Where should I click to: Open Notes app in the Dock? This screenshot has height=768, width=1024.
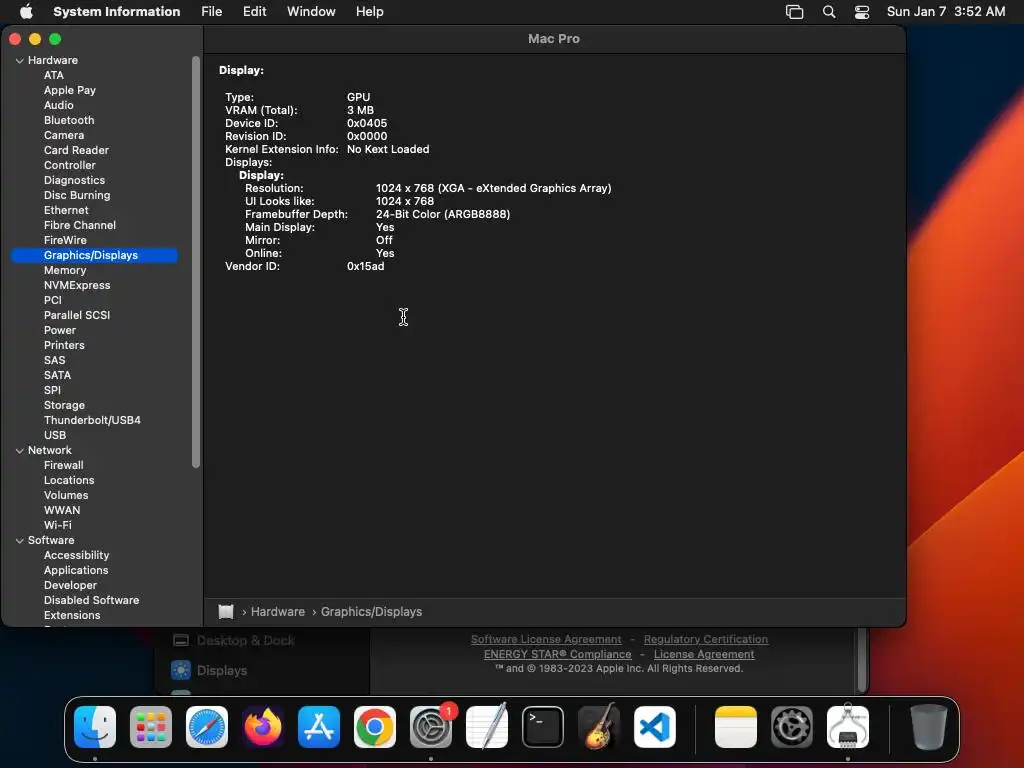pos(736,727)
